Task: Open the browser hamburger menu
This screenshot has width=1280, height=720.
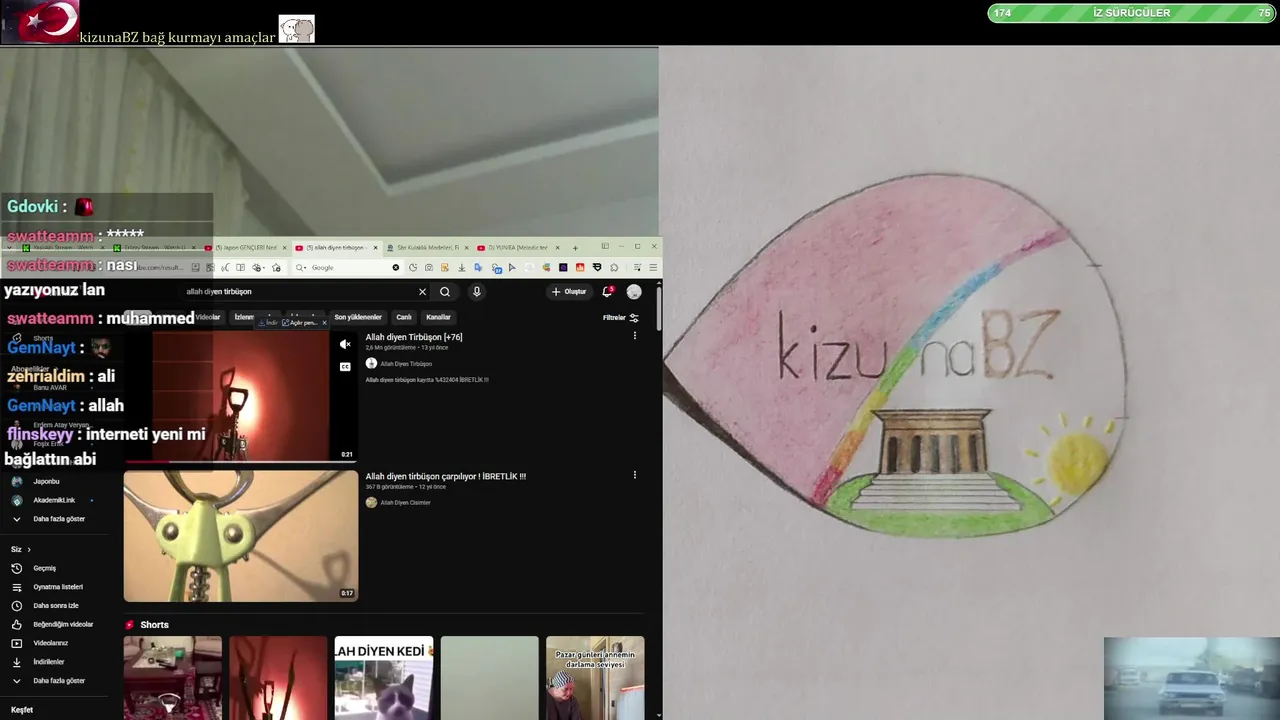Action: pos(653,267)
